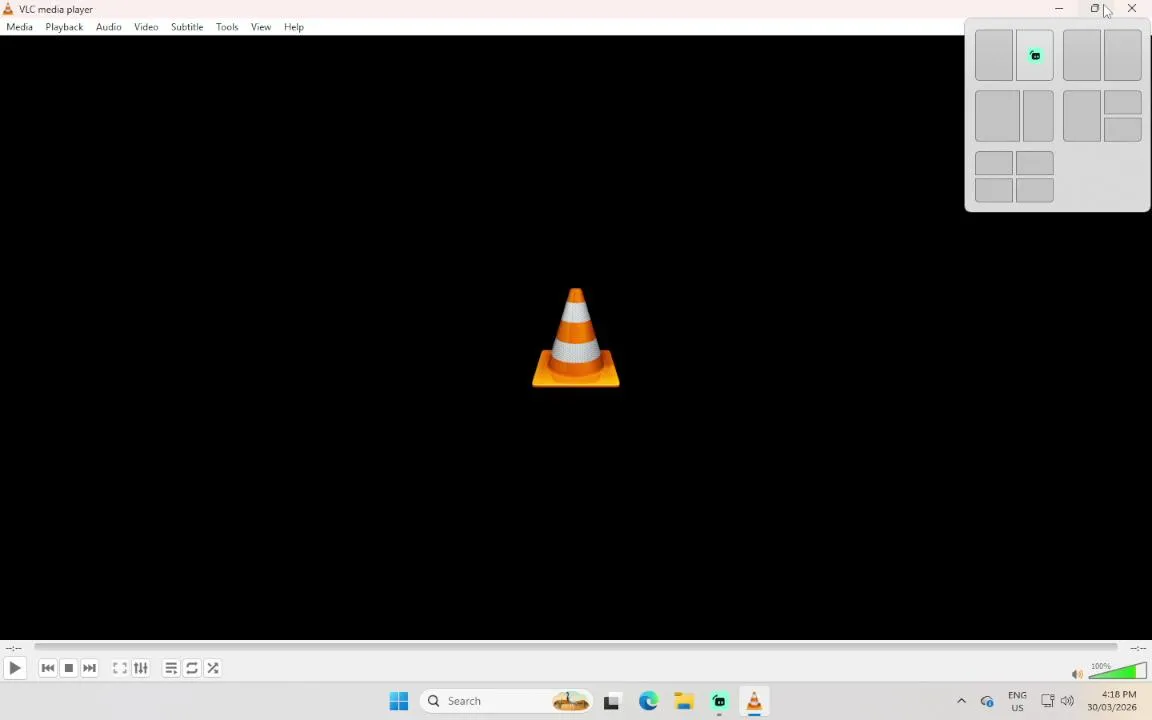The height and width of the screenshot is (720, 1152).
Task: Snap to bottom-right quadrant of four-zone grid
Action: 1034,190
